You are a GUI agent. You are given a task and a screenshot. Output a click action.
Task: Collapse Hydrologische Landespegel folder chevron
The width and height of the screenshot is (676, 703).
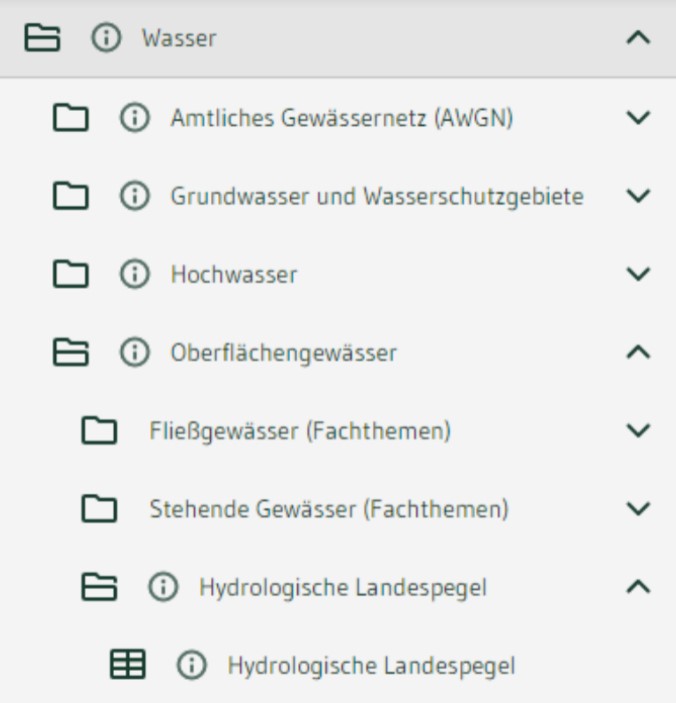637,587
